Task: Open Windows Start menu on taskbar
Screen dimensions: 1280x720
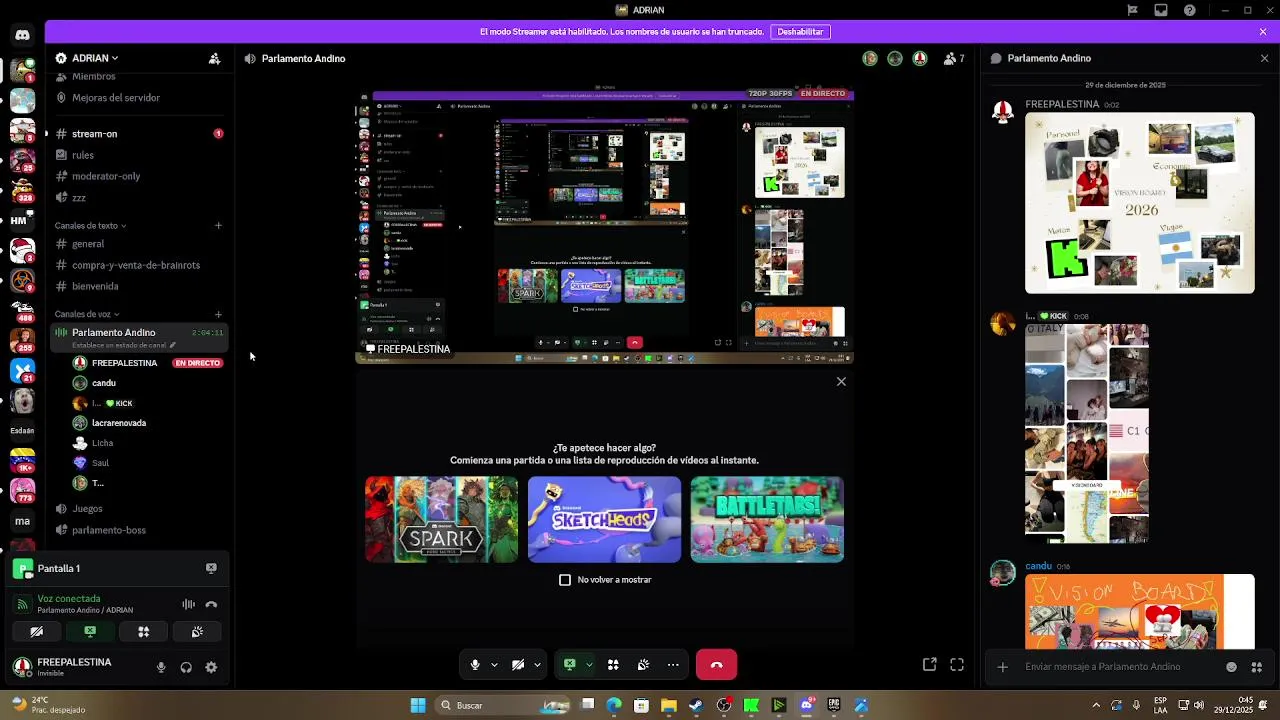Action: (x=418, y=705)
